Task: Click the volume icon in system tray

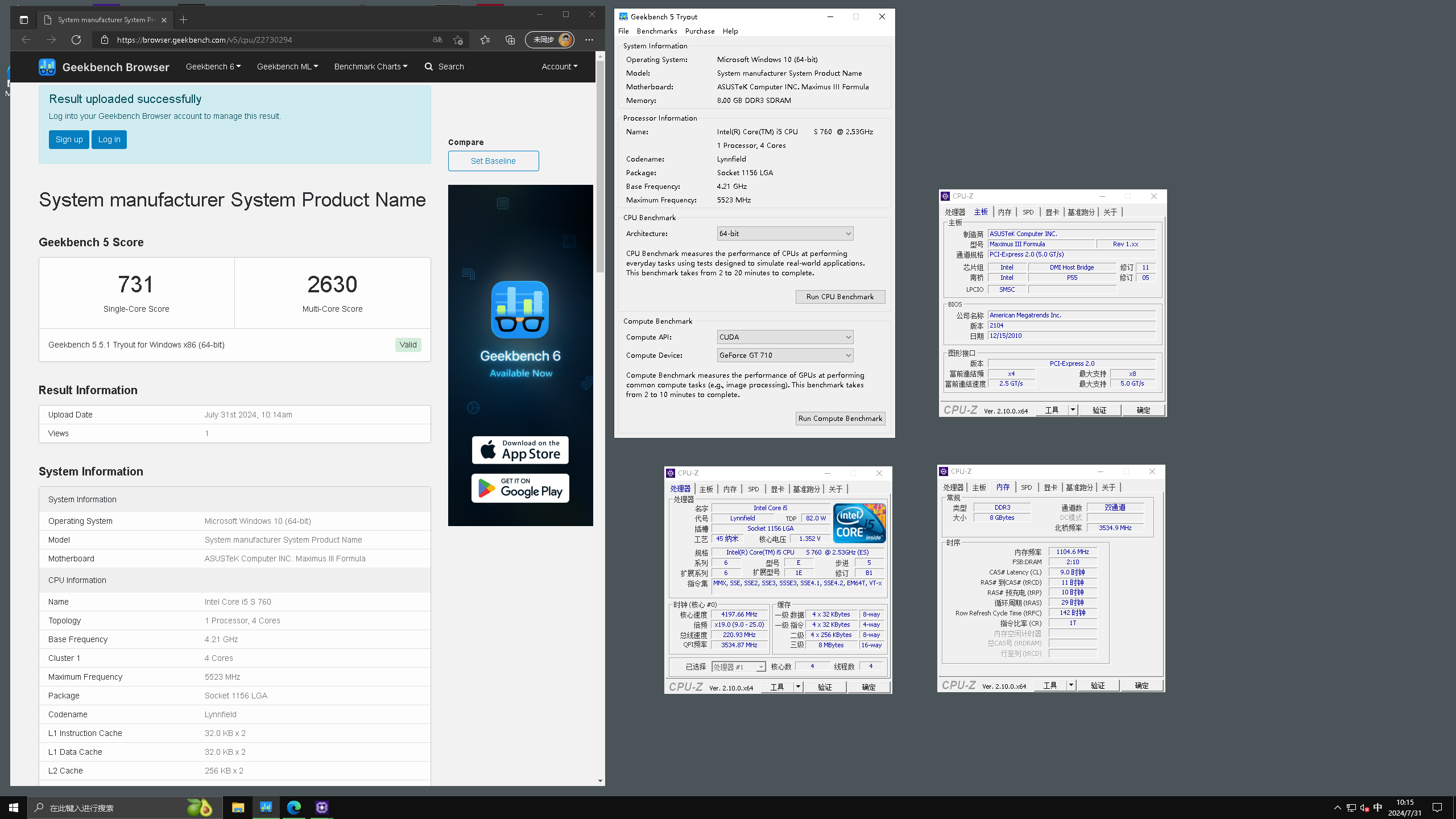Action: 1364,808
